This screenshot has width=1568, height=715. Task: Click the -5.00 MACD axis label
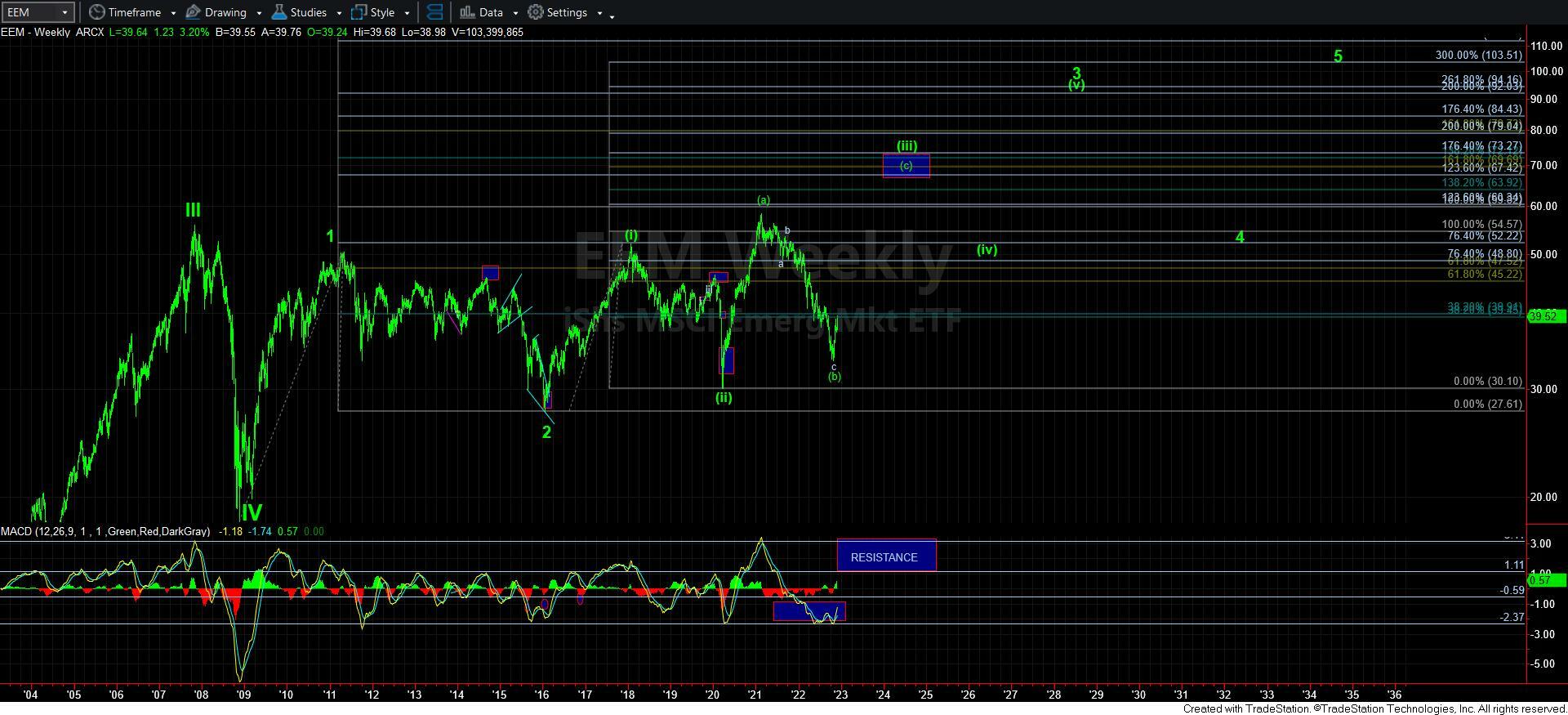pyautogui.click(x=1543, y=664)
